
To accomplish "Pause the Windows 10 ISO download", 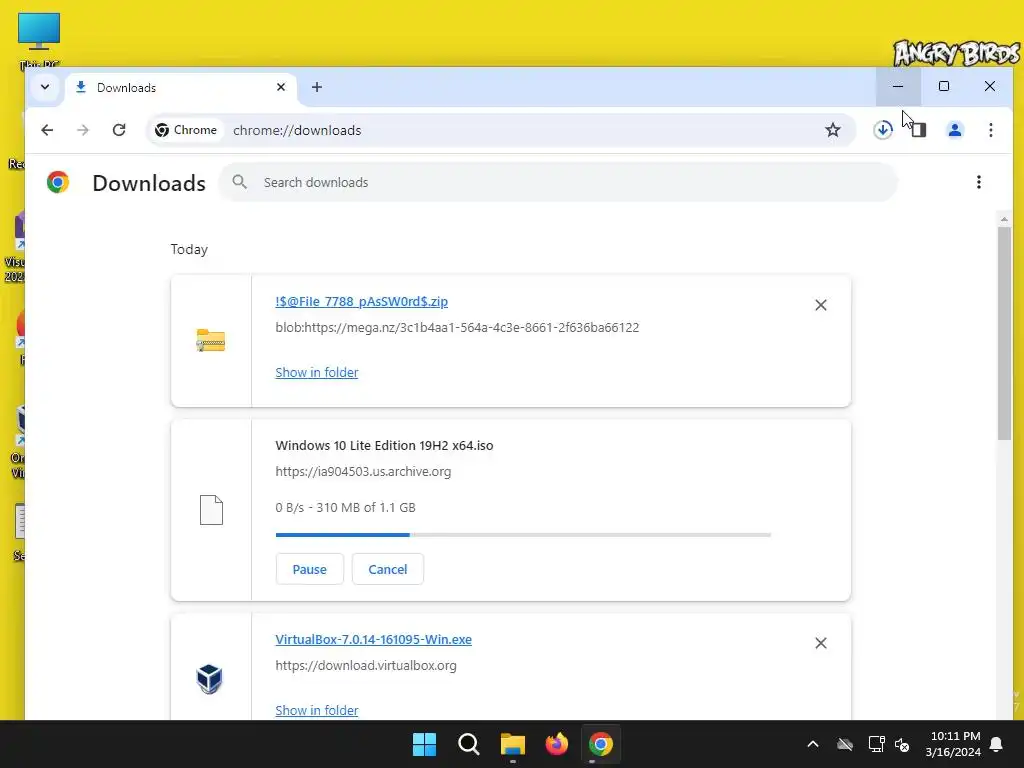I will (x=310, y=569).
